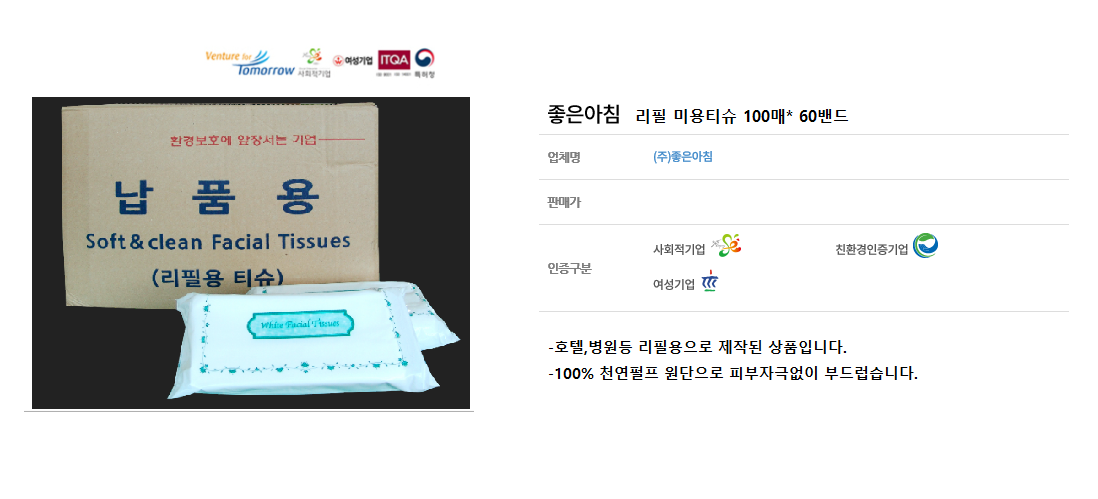Viewport: 1098px width, 499px height.
Task: Click the 사회적기업 logo in top banner
Action: 314,62
